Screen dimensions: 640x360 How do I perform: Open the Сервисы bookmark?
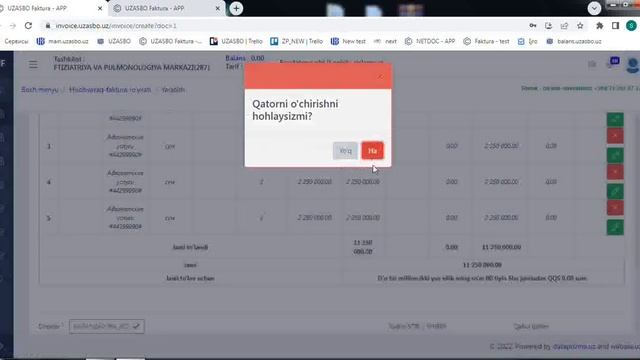pos(16,41)
